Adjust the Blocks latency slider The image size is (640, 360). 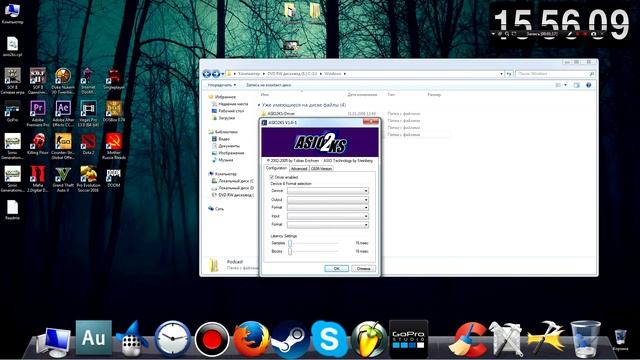click(x=290, y=251)
